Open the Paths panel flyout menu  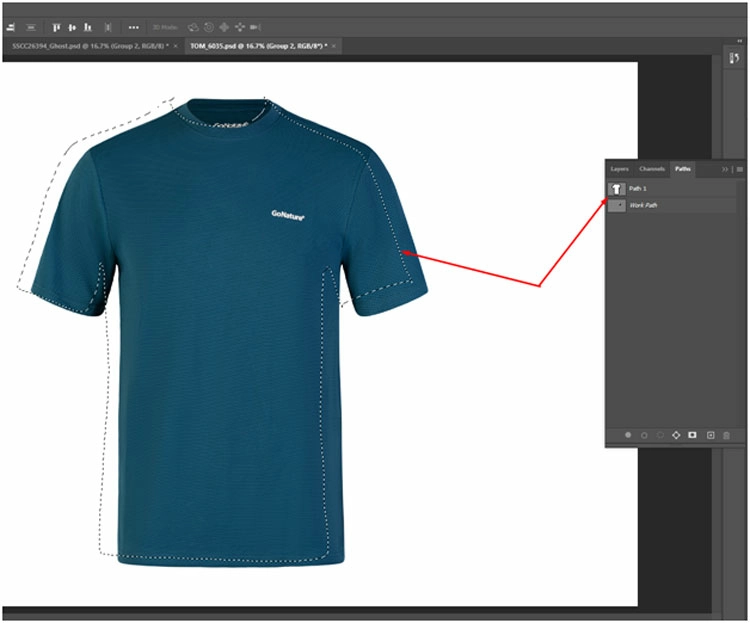coord(739,169)
